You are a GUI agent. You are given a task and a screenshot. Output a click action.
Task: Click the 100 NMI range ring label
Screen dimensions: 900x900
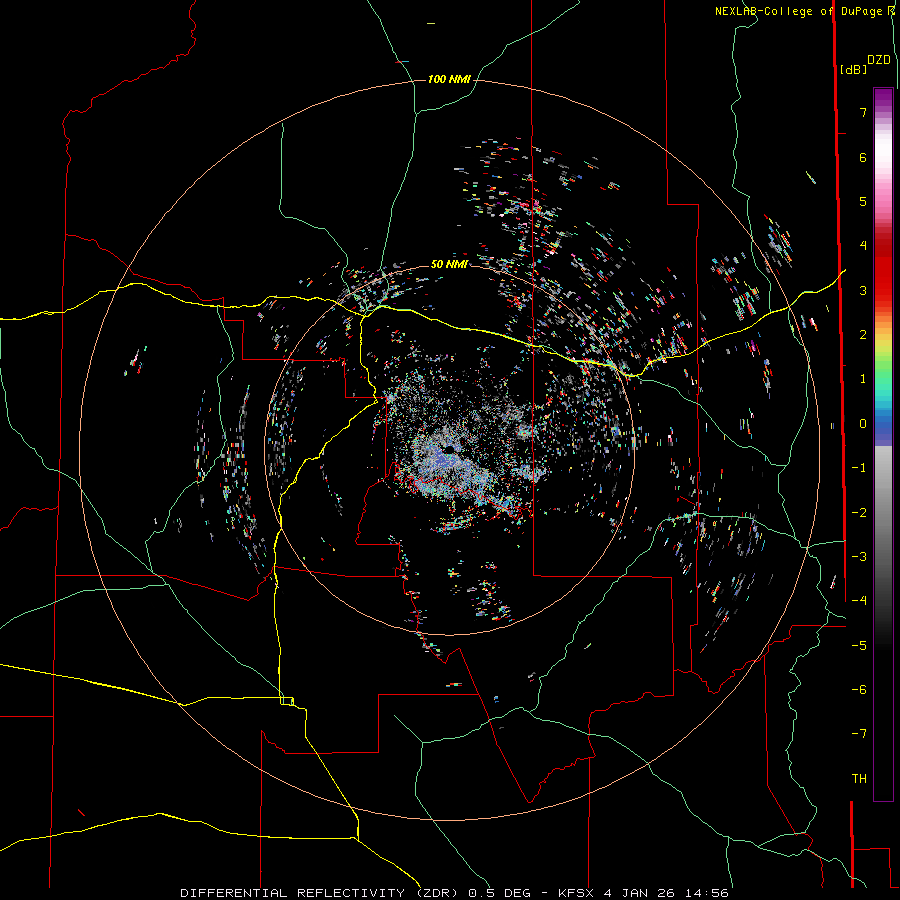click(449, 79)
